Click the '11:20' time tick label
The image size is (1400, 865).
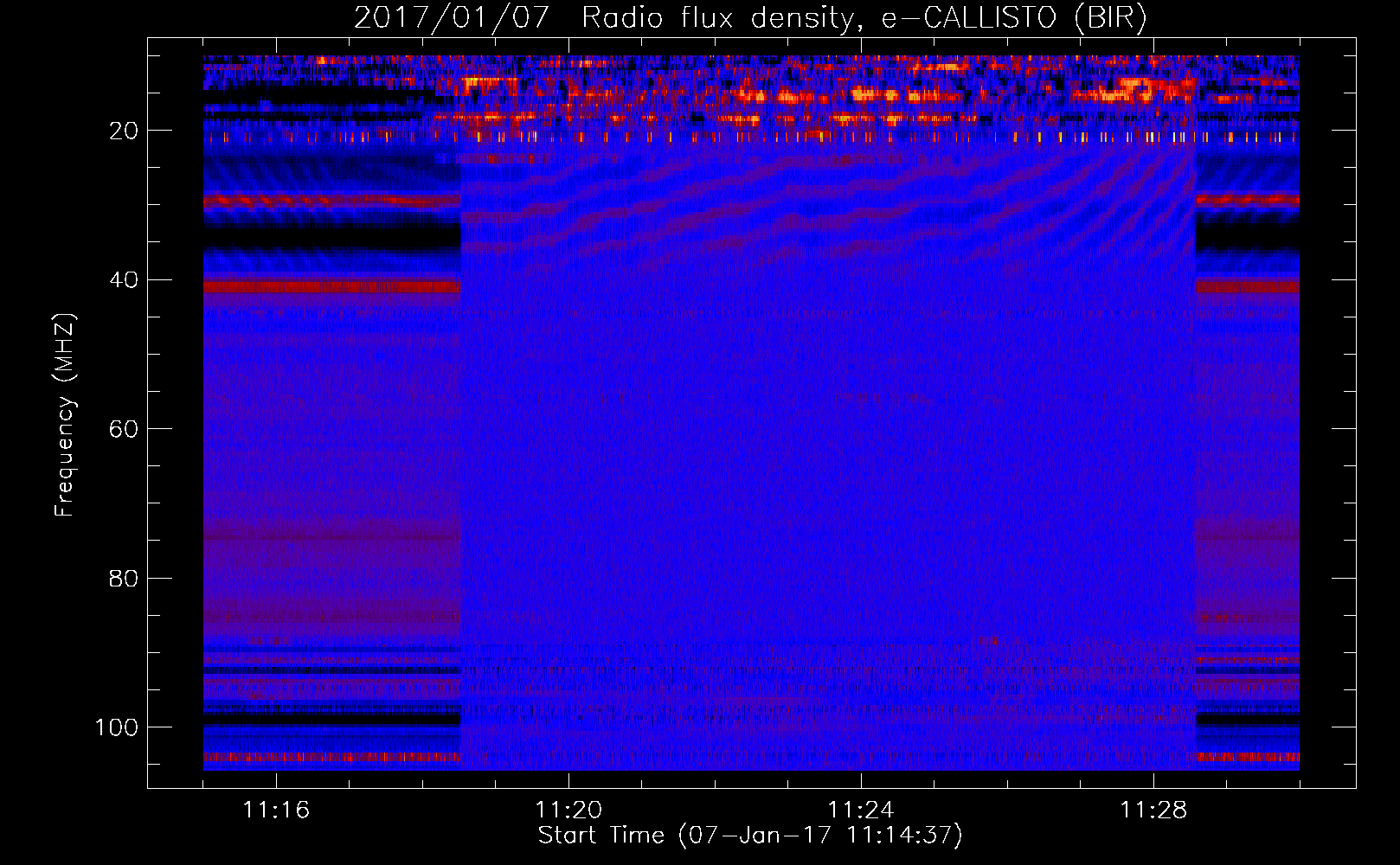coord(568,811)
